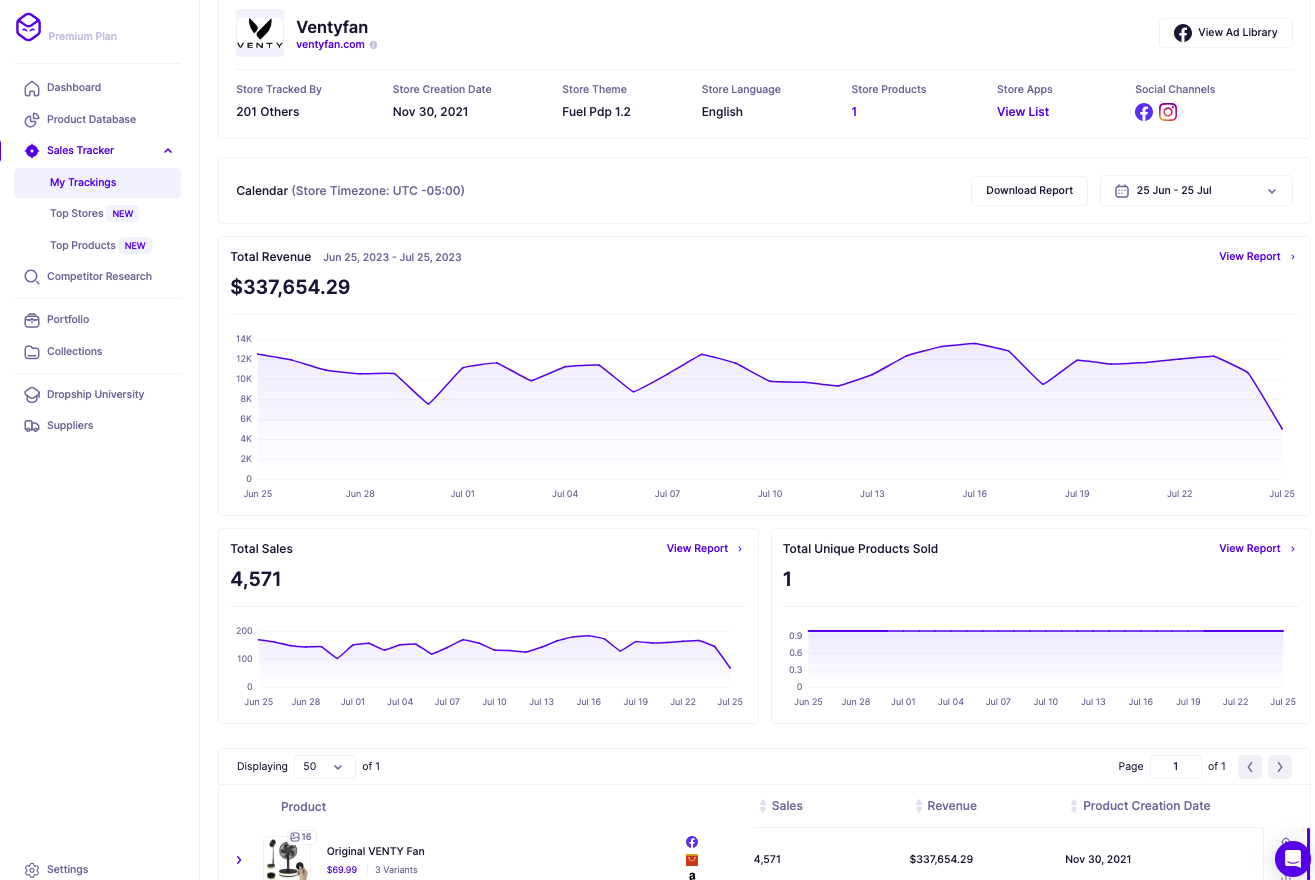Select the Portfolio briefcase icon
This screenshot has height=880, width=1315.
tap(31, 319)
